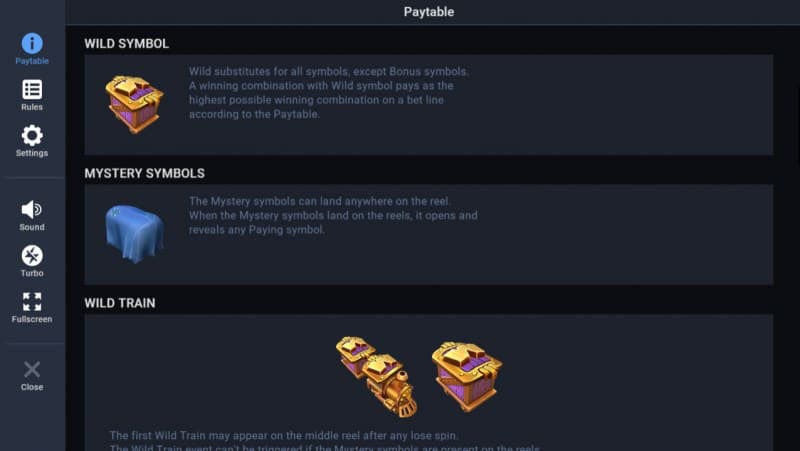
Task: Mute the game Sound
Action: [x=32, y=215]
